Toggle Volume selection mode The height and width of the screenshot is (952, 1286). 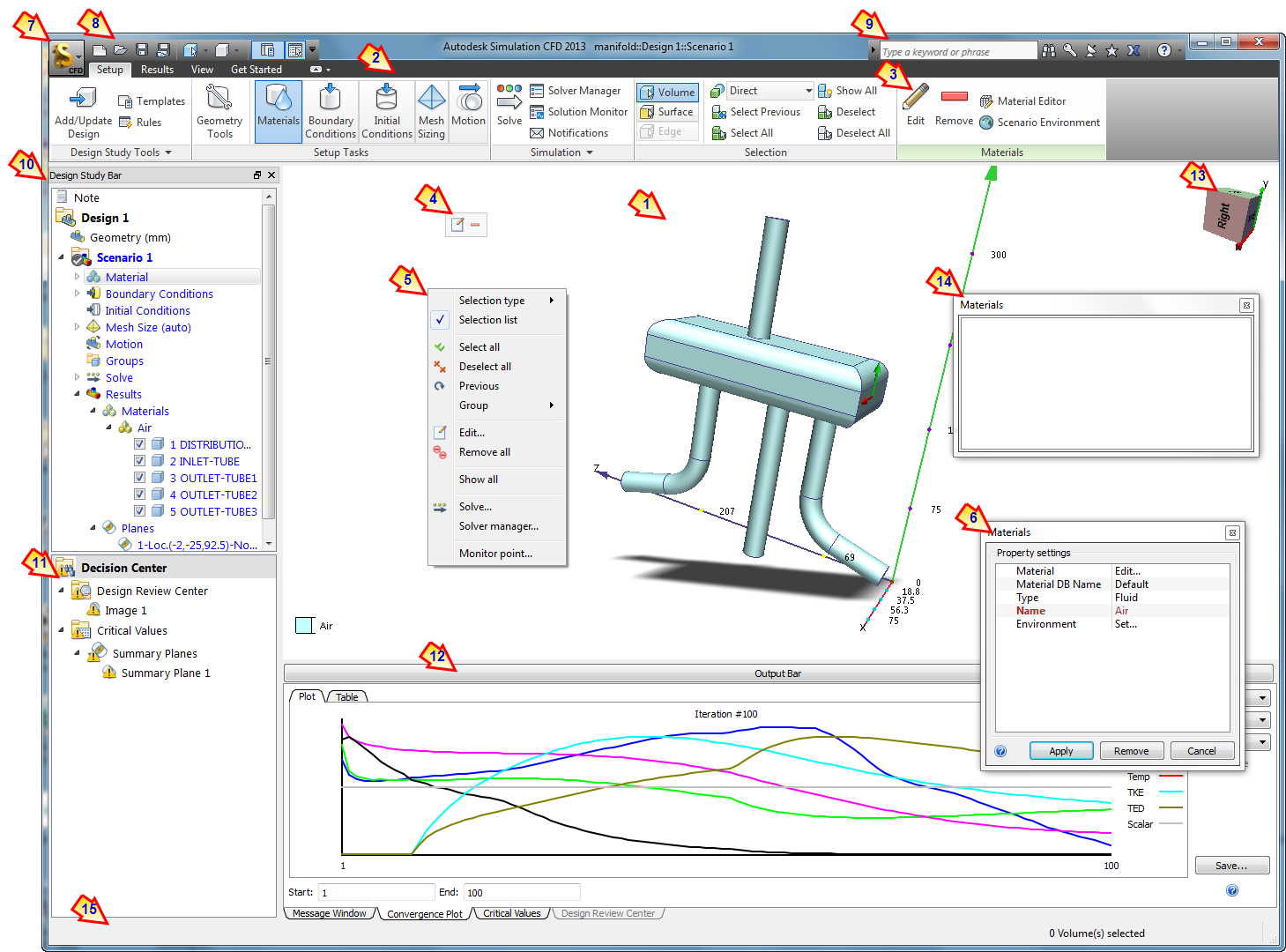[667, 92]
